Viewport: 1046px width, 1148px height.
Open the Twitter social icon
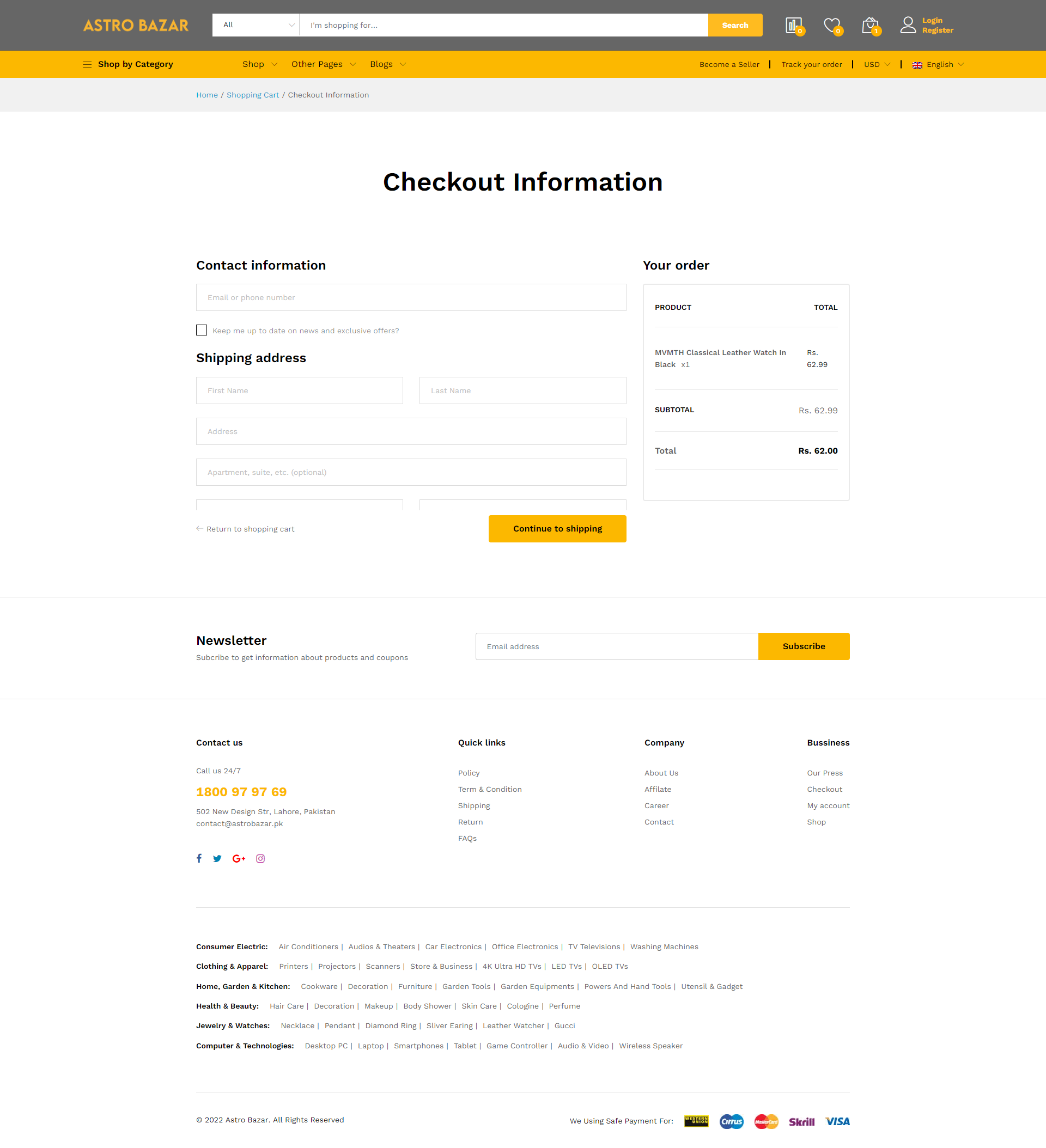coord(217,858)
